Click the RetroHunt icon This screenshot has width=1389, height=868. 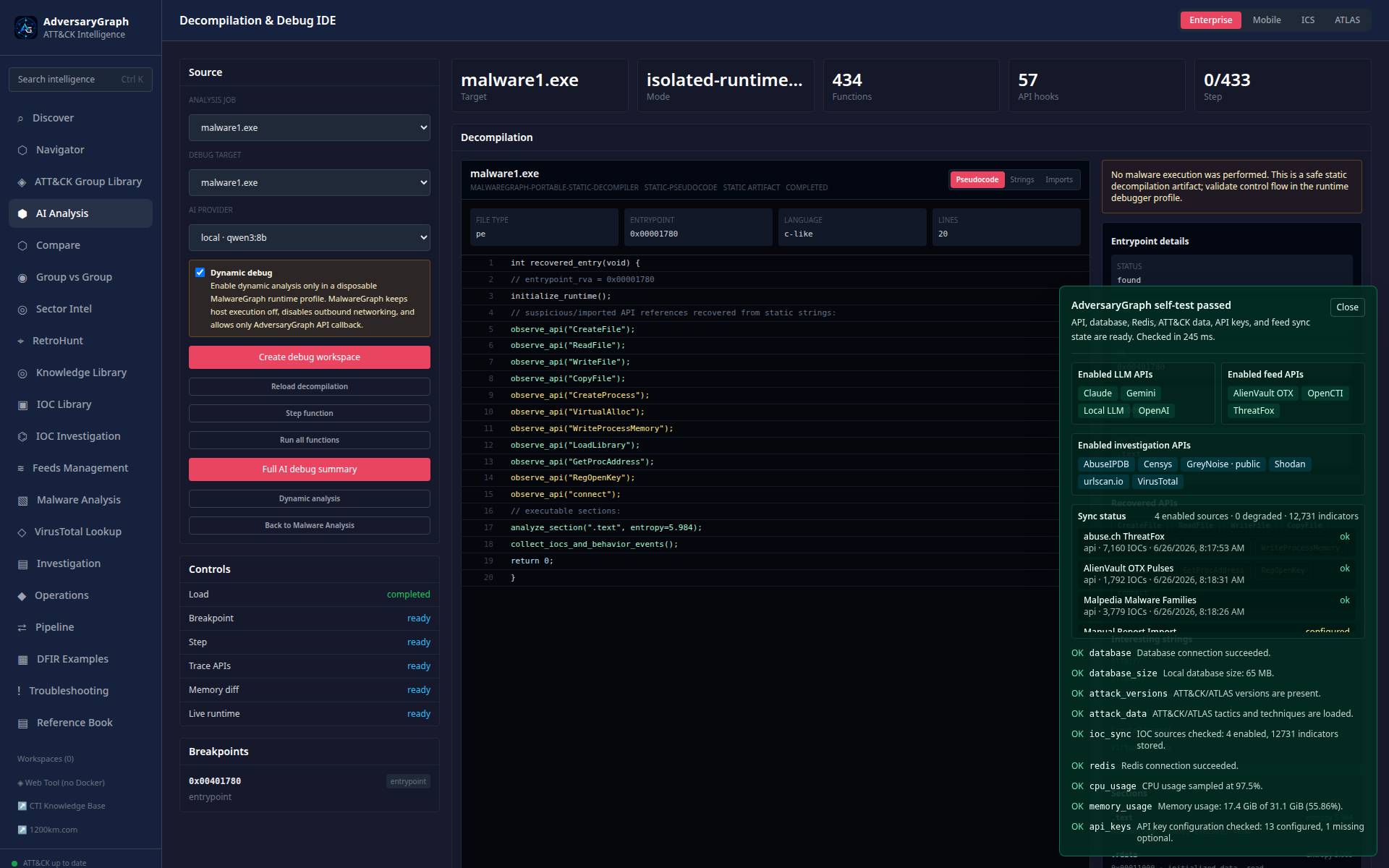coord(21,341)
